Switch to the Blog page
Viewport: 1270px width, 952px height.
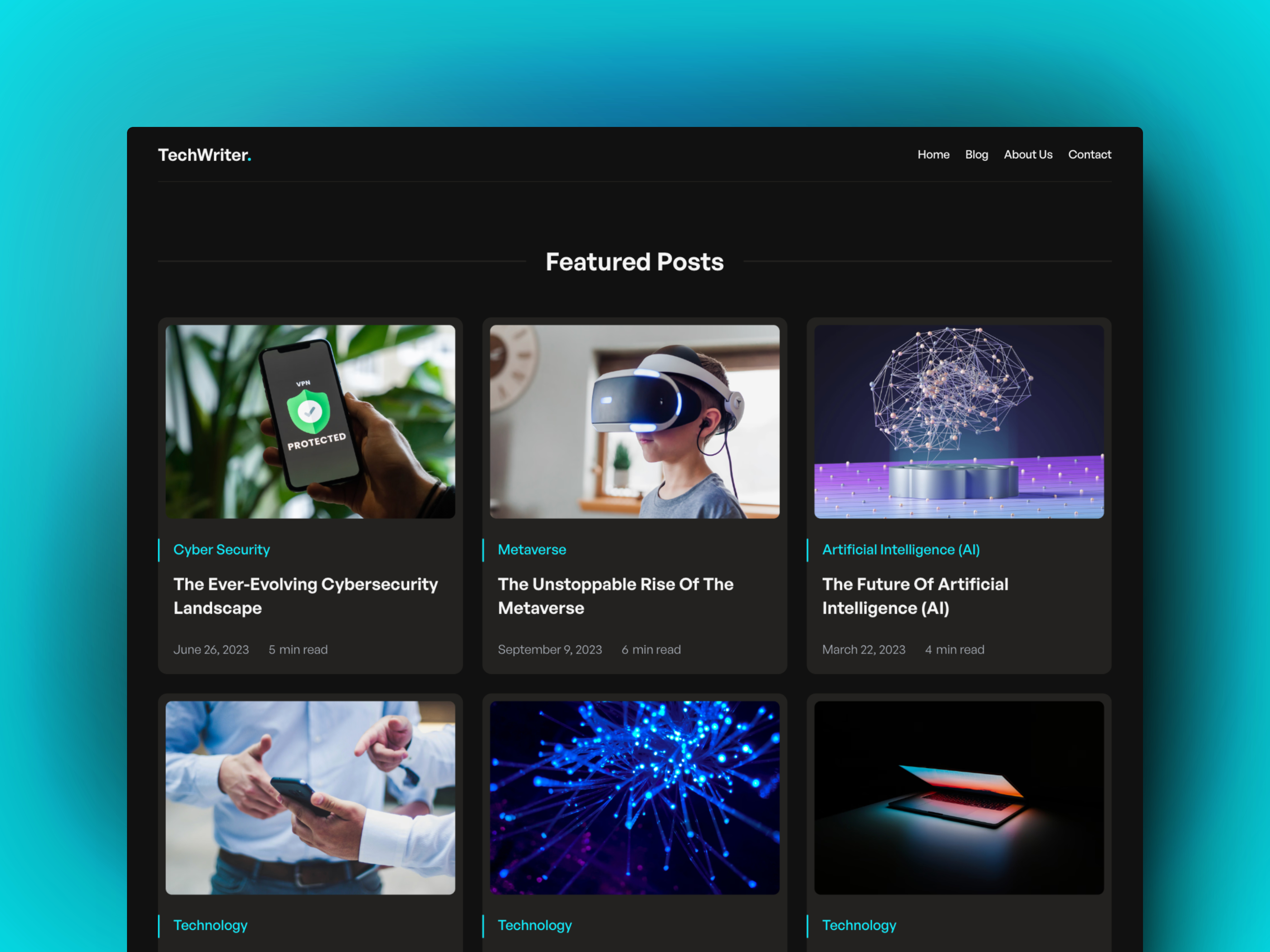[x=976, y=155]
